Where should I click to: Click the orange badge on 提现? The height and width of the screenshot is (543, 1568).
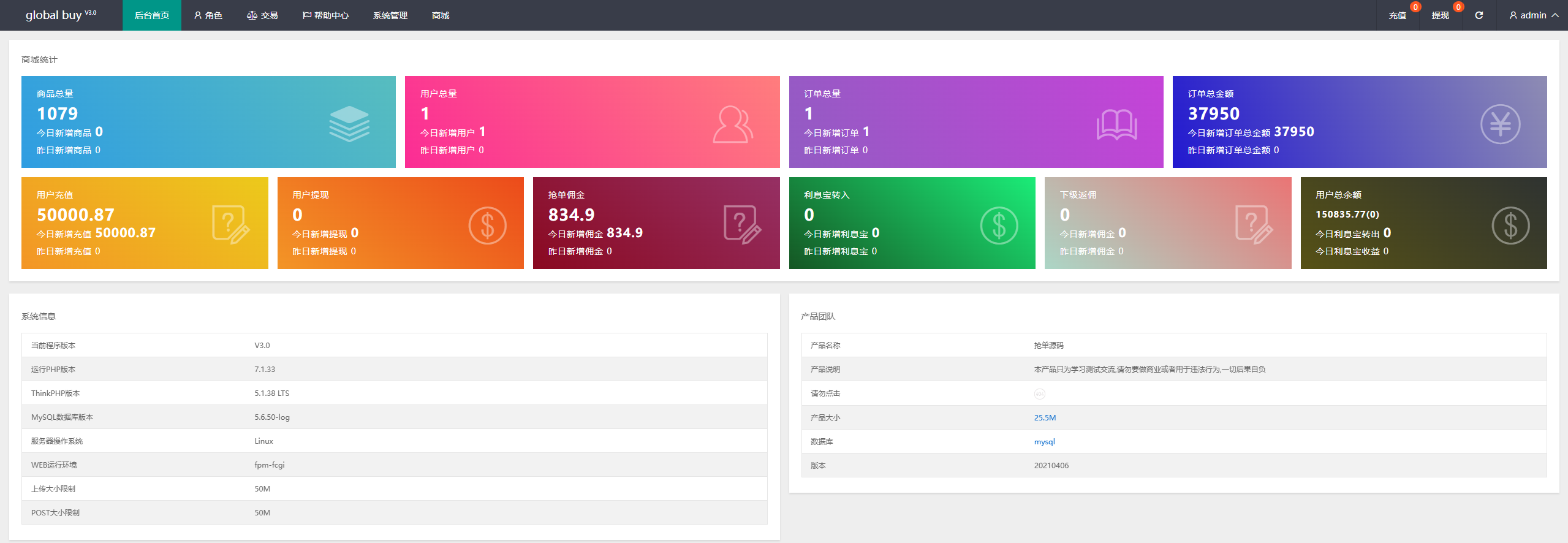point(1458,7)
